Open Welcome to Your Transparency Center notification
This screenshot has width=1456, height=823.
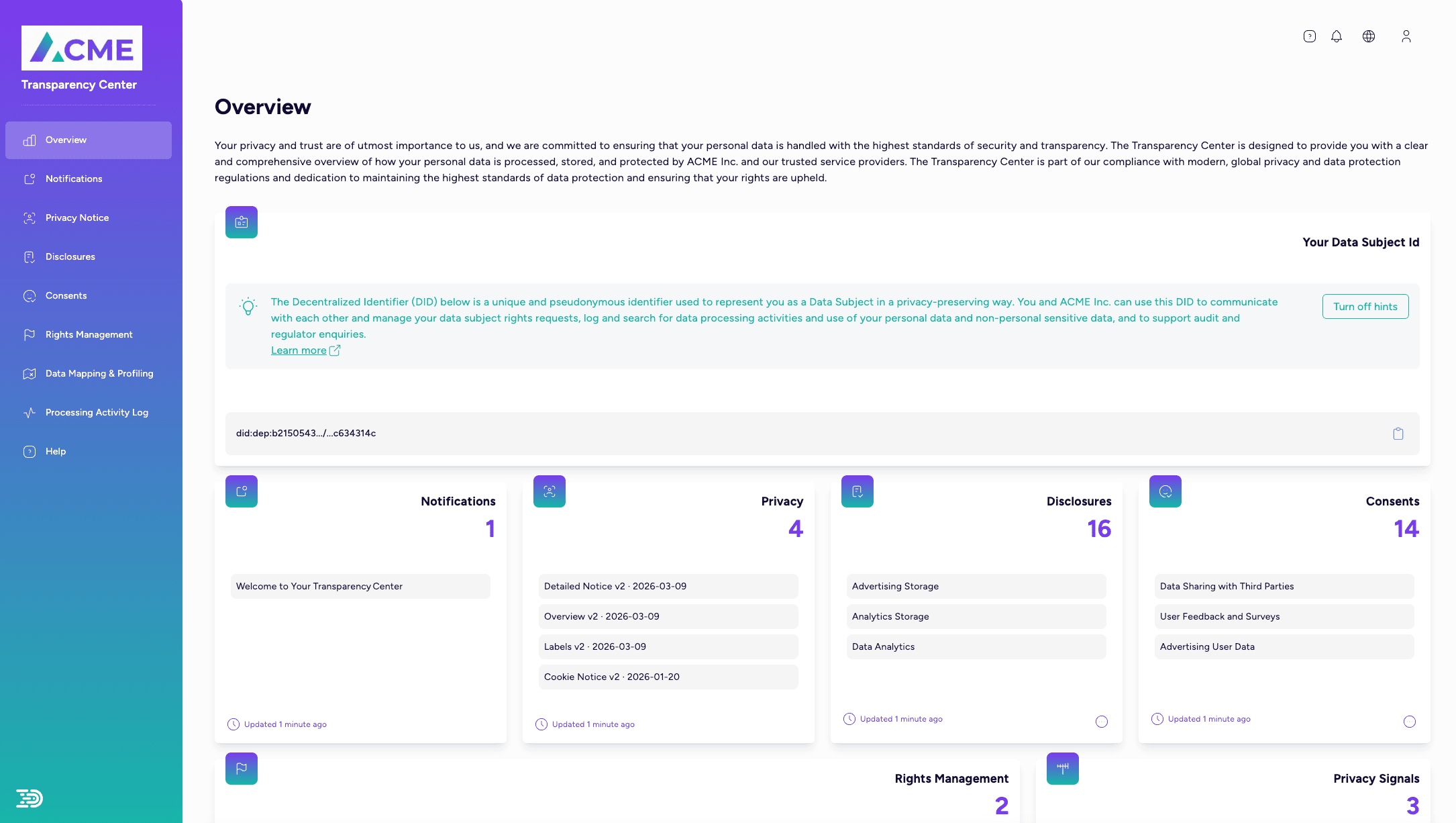(x=360, y=586)
